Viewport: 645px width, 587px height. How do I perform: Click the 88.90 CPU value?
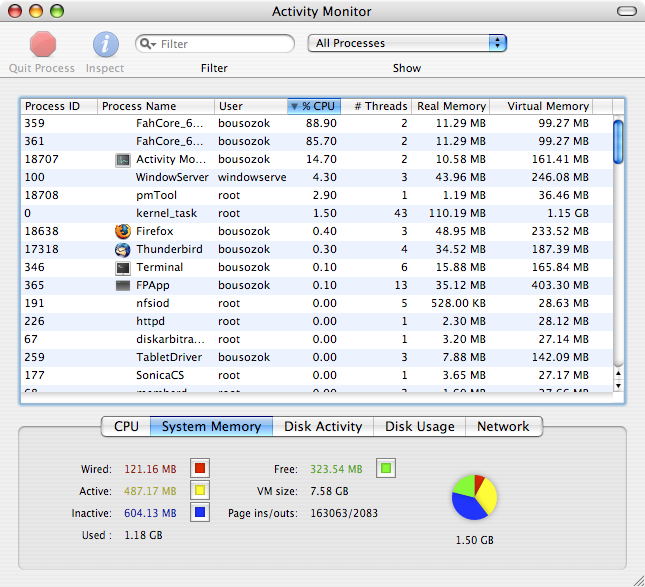click(x=321, y=123)
